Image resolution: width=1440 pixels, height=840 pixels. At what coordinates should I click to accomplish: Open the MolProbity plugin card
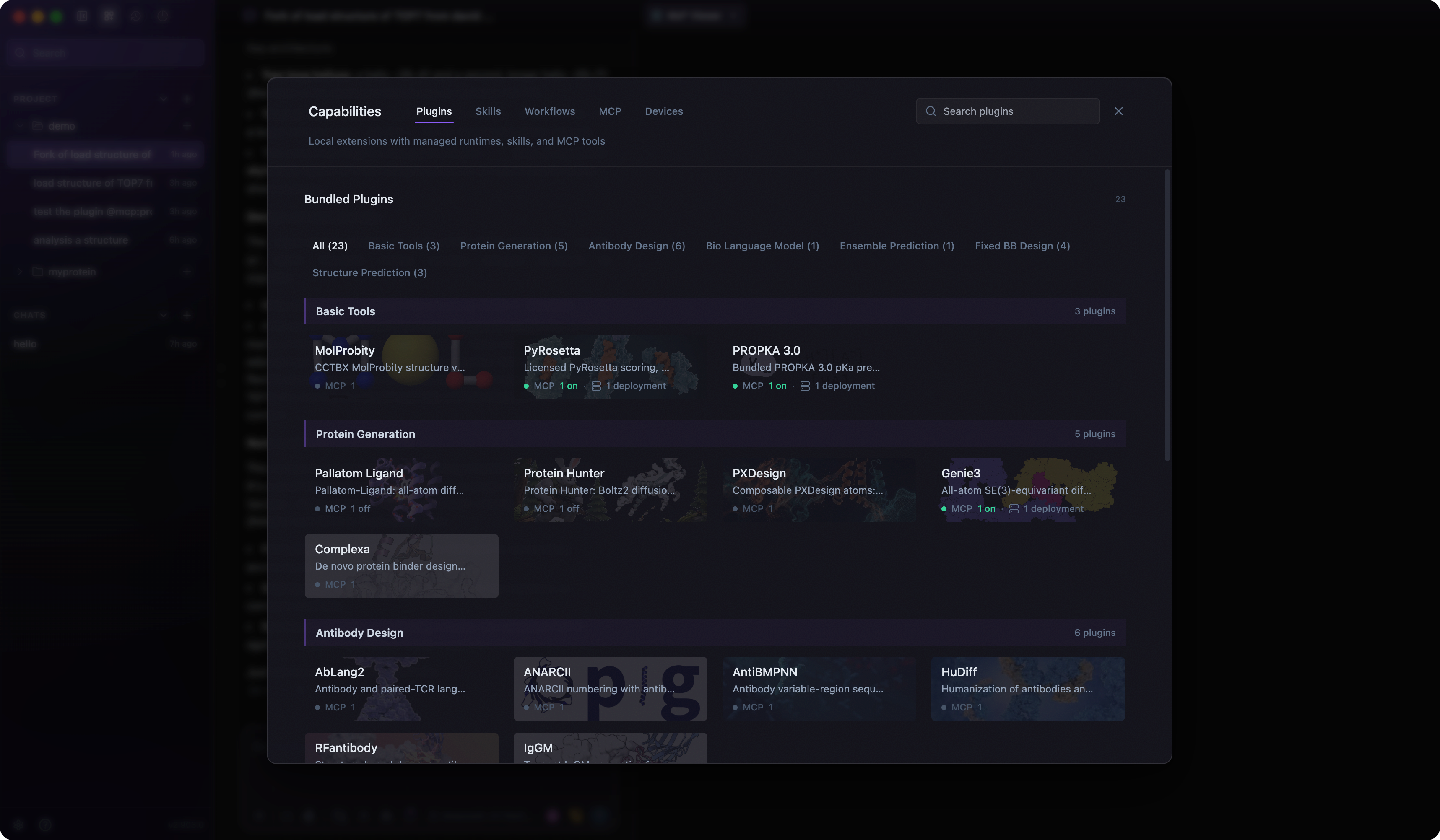[401, 367]
